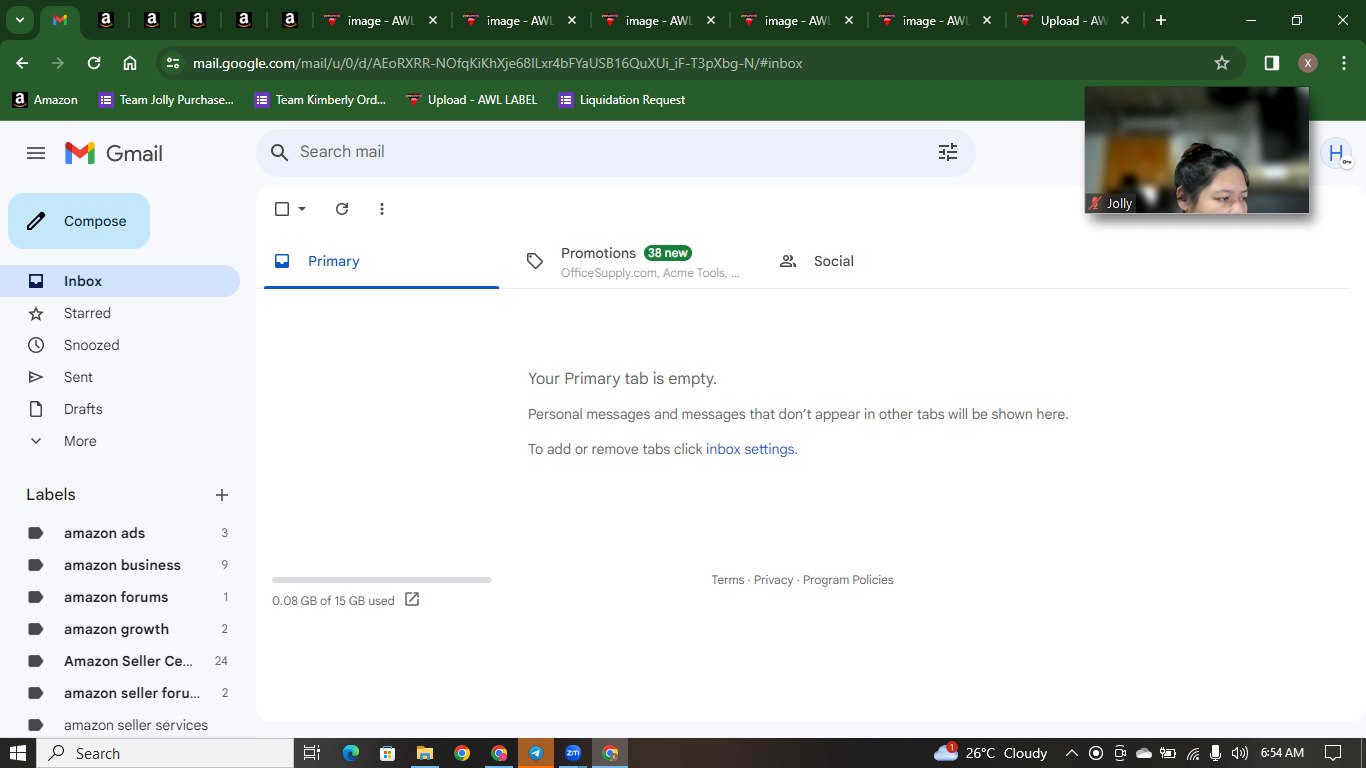Open the select messages dropdown arrow
The height and width of the screenshot is (768, 1366).
[302, 209]
